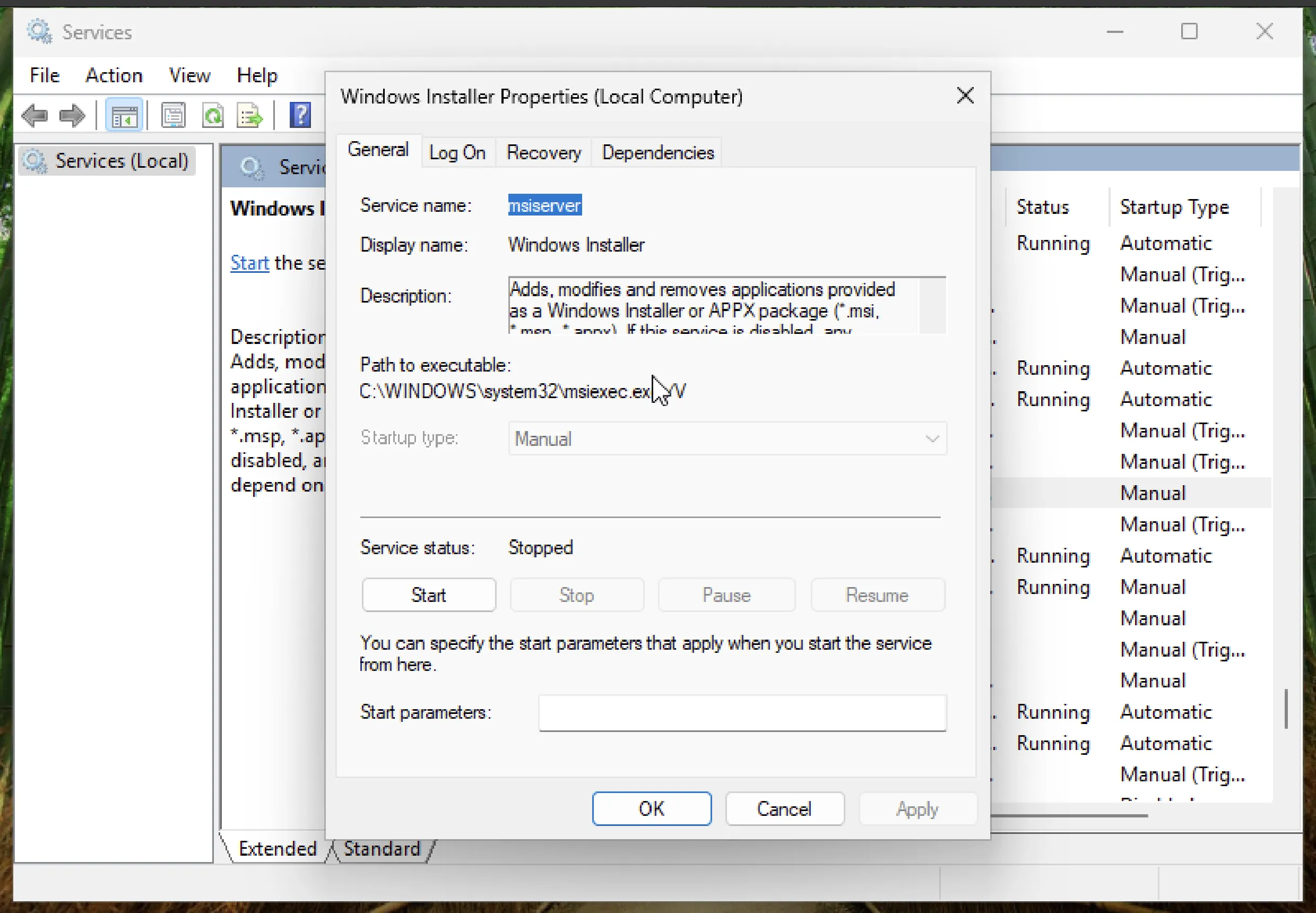Click the blue Help toolbar icon
1316x913 pixels.
(300, 116)
